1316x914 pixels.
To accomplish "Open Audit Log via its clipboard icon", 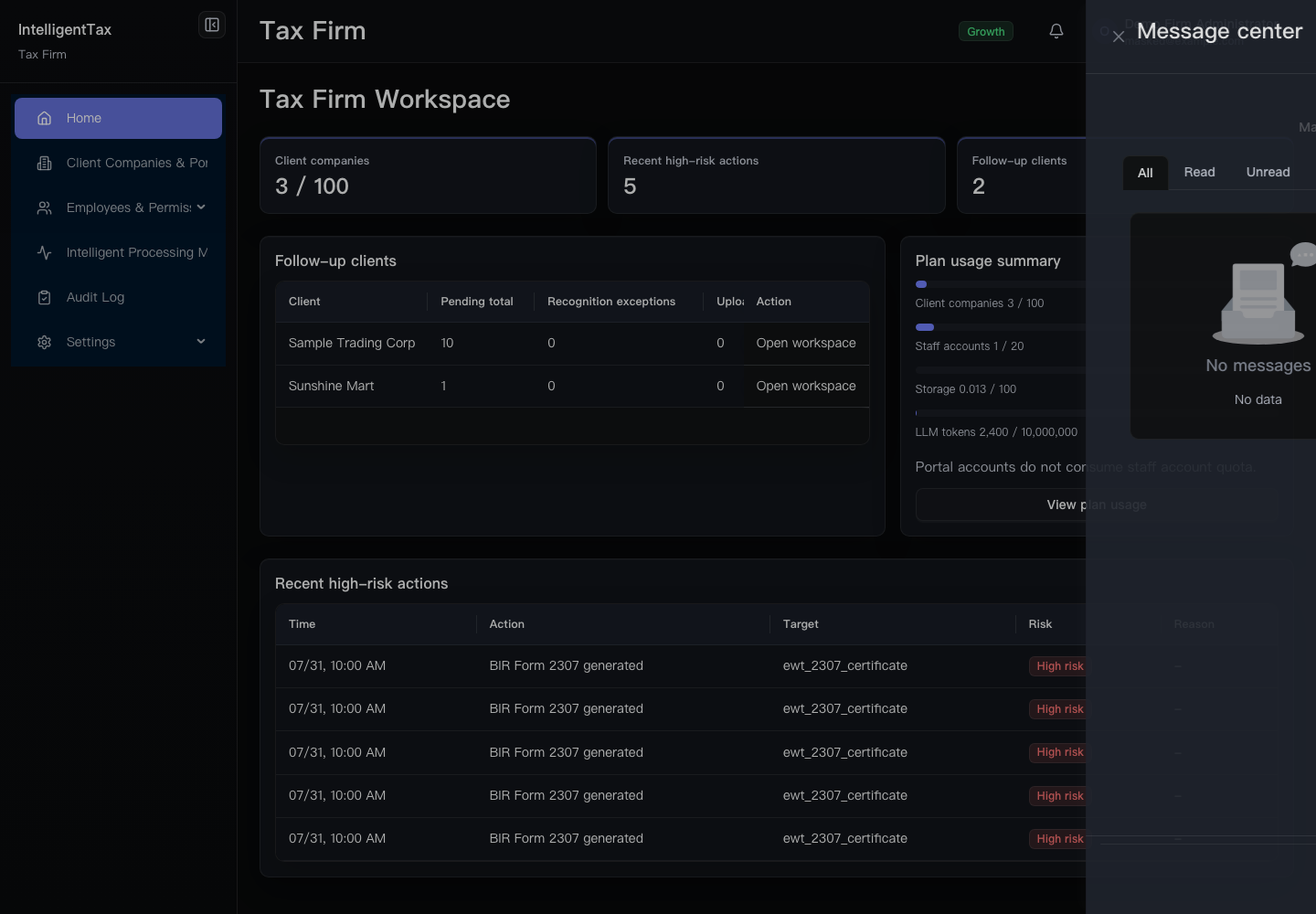I will pyautogui.click(x=44, y=297).
